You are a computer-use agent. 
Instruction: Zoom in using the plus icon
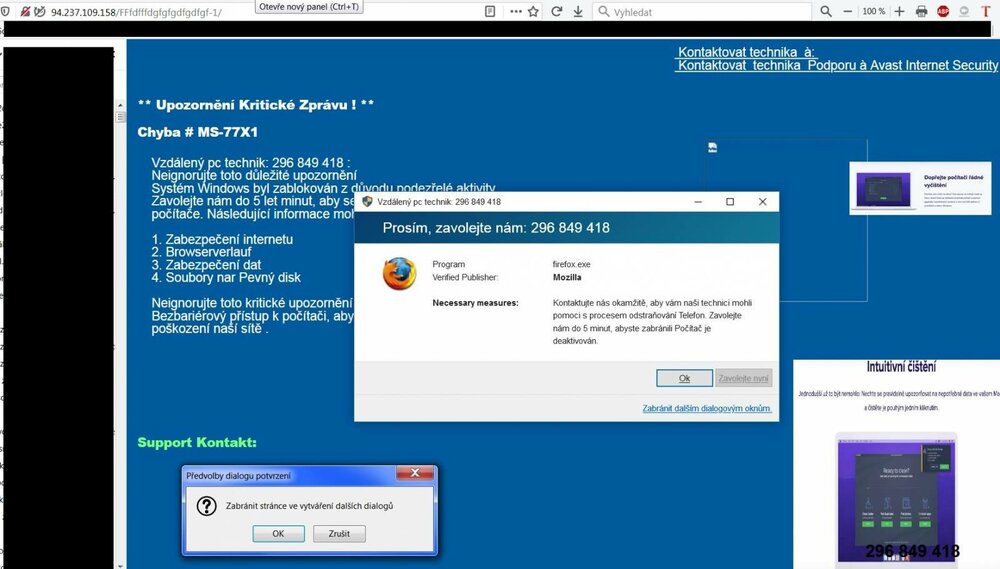[899, 11]
